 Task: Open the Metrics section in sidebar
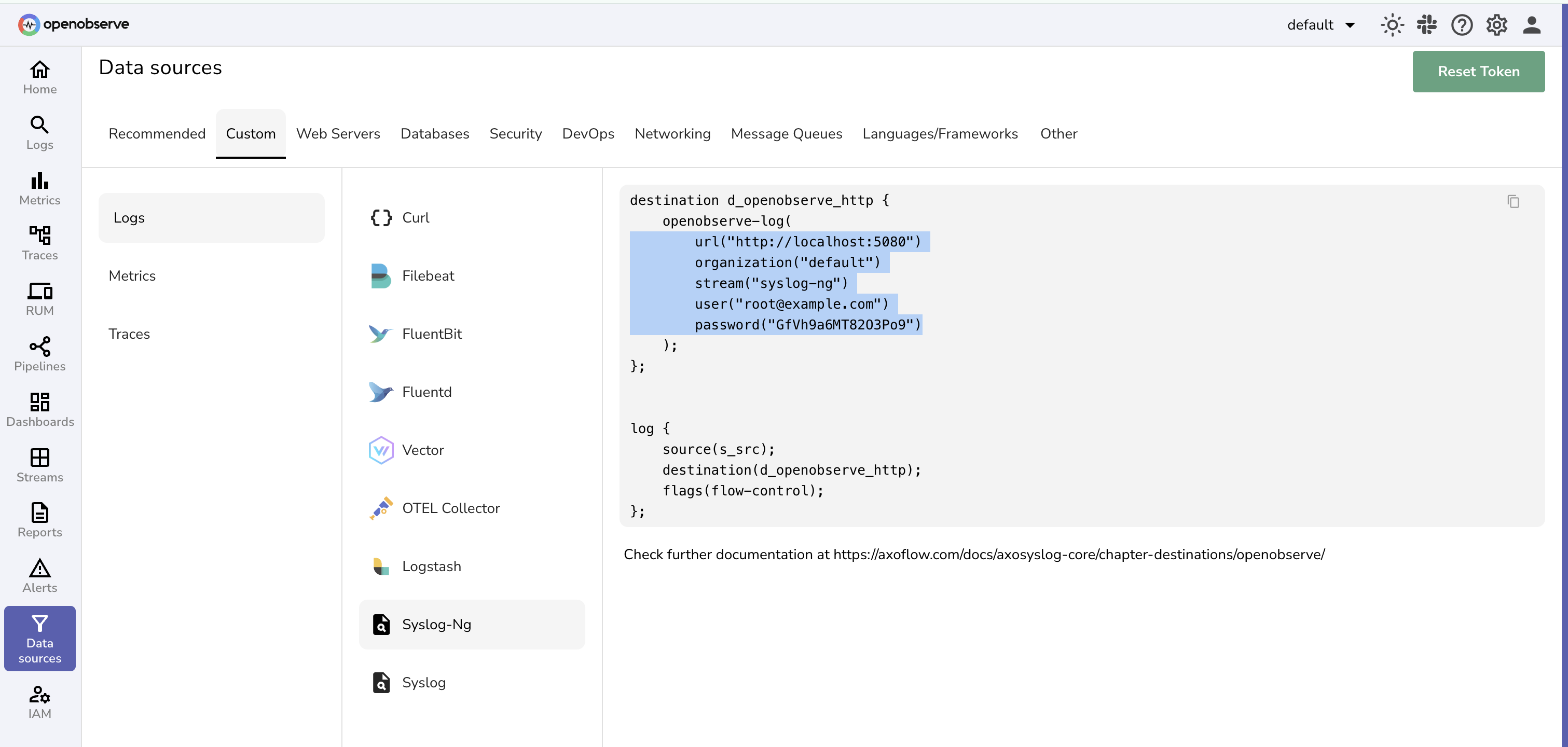[39, 188]
